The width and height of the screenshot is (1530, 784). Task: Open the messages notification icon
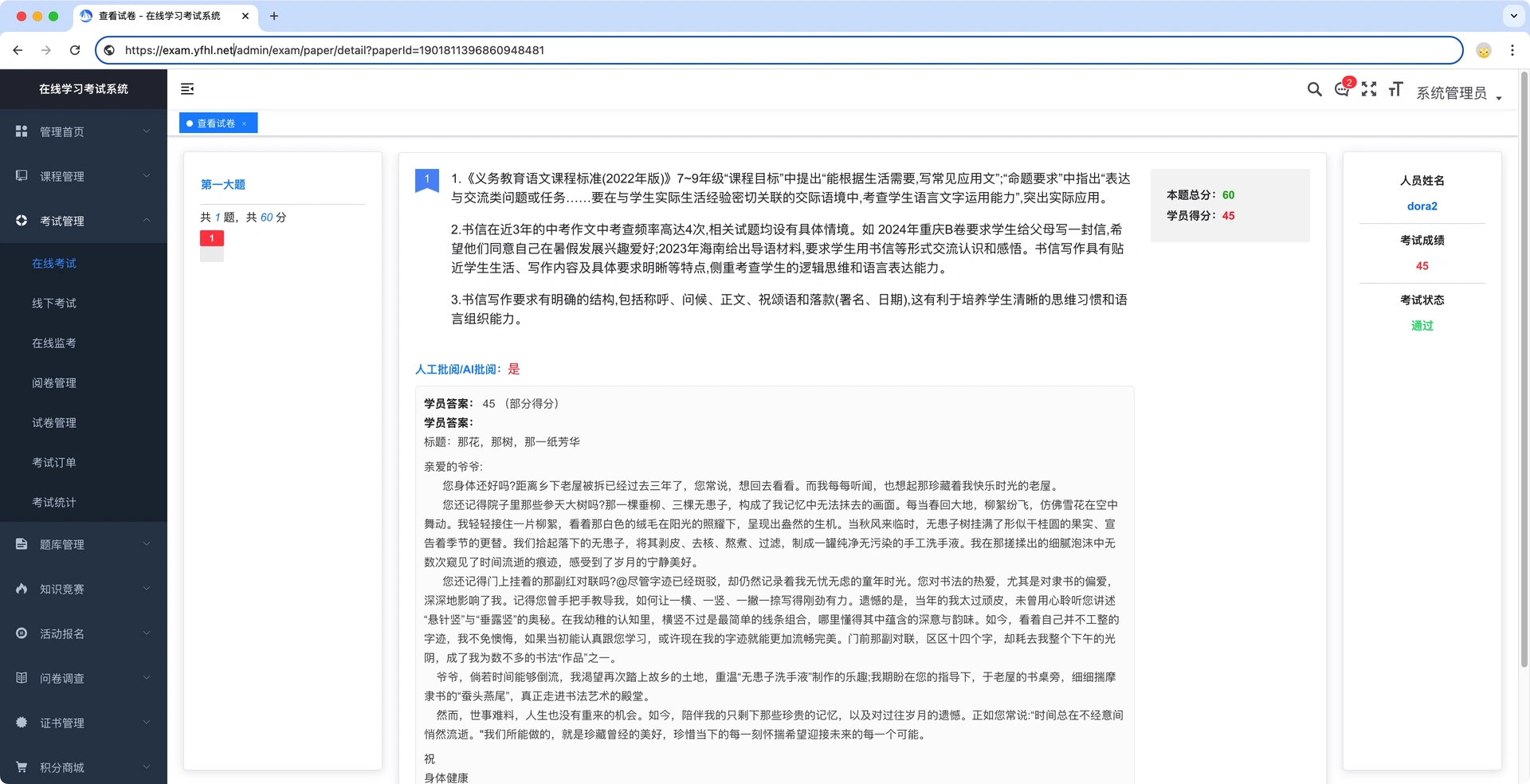1343,89
